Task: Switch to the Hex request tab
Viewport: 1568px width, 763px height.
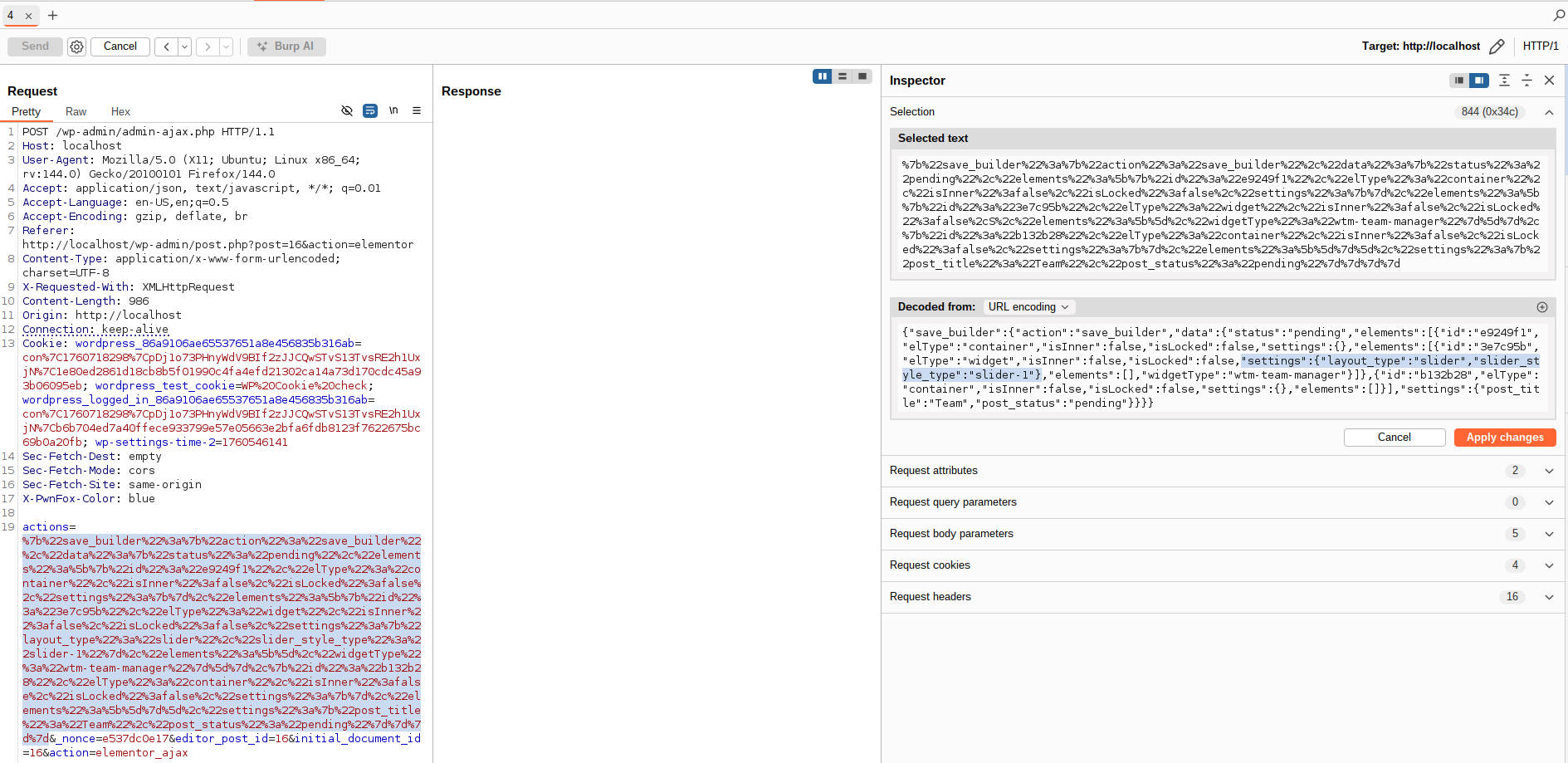Action: point(120,111)
